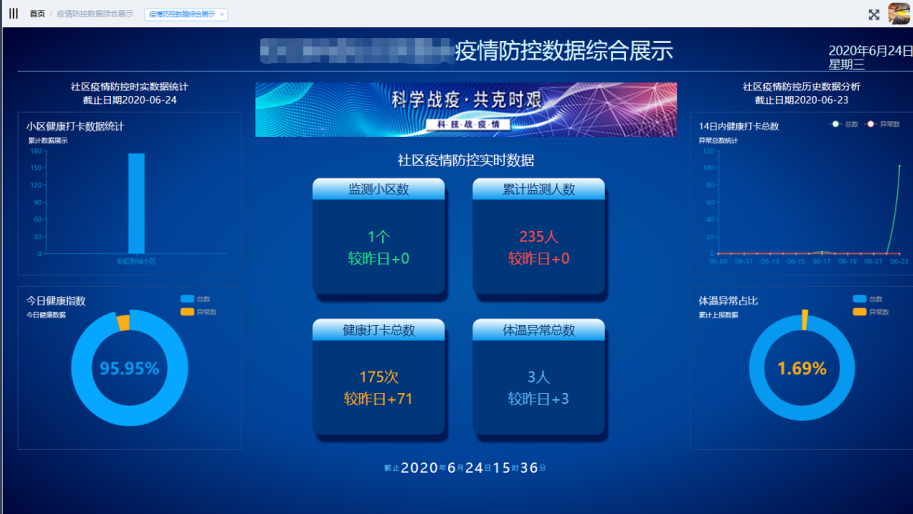Toggle 总数 legend in 体温异常占比 chart
913x514 pixels.
click(x=868, y=299)
